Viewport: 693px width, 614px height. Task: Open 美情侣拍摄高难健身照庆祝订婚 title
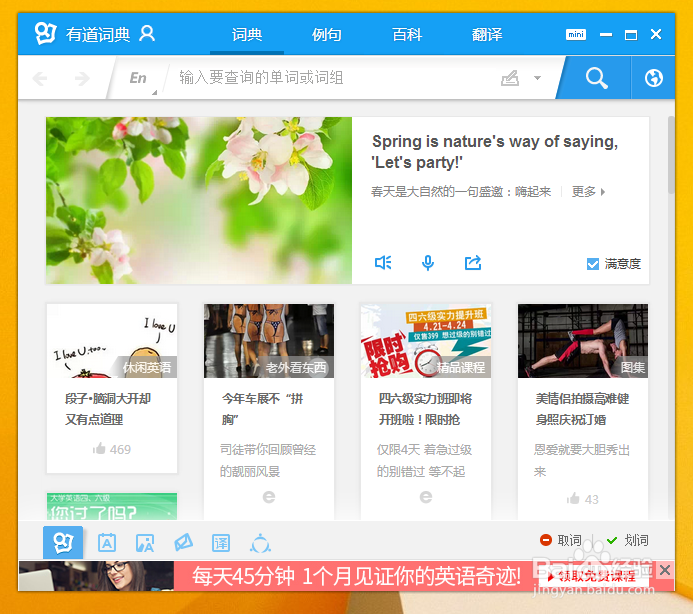[582, 409]
